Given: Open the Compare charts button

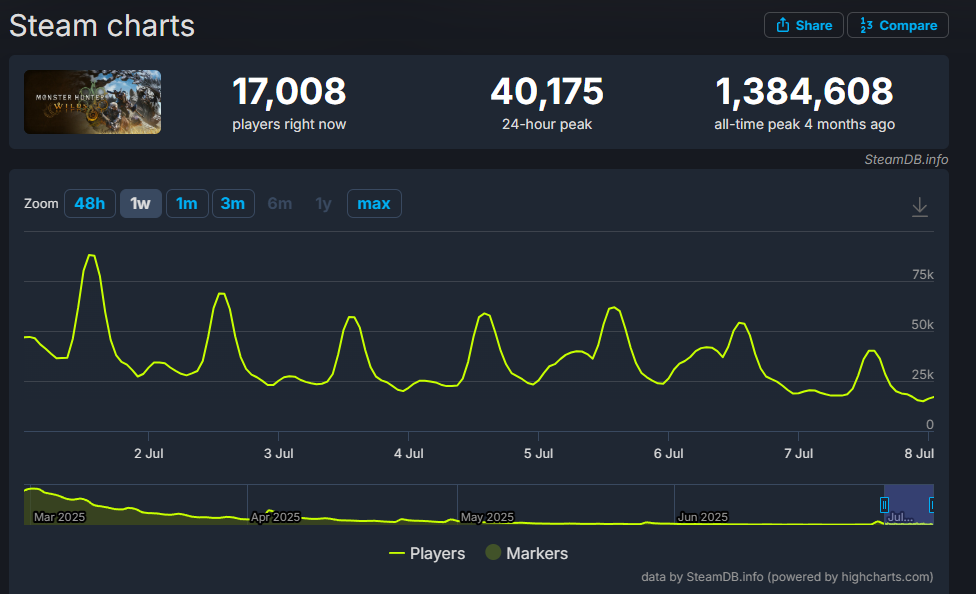Looking at the screenshot, I should click(897, 26).
